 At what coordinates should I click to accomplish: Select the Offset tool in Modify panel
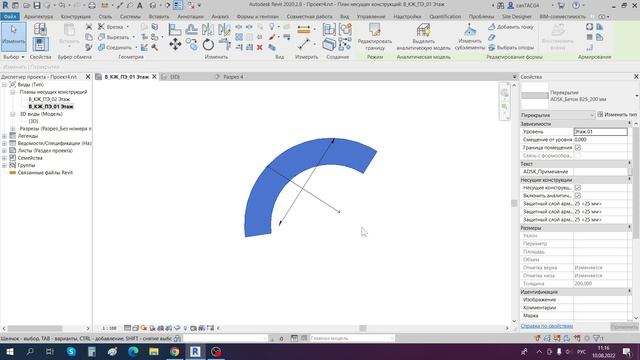[191, 29]
